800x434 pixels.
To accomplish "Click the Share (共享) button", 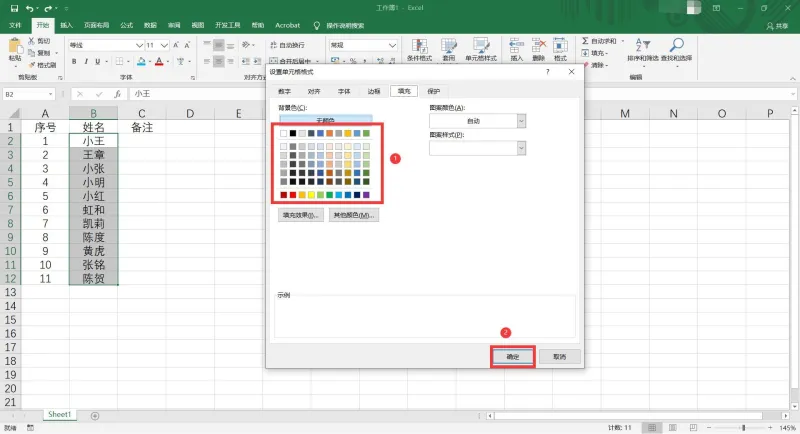I will click(778, 25).
